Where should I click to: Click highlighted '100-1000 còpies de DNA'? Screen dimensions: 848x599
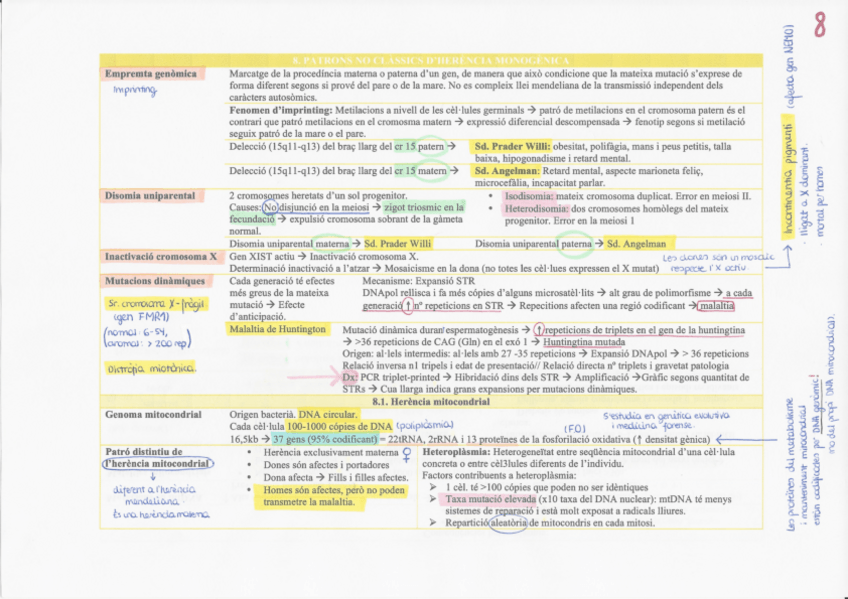coord(339,427)
